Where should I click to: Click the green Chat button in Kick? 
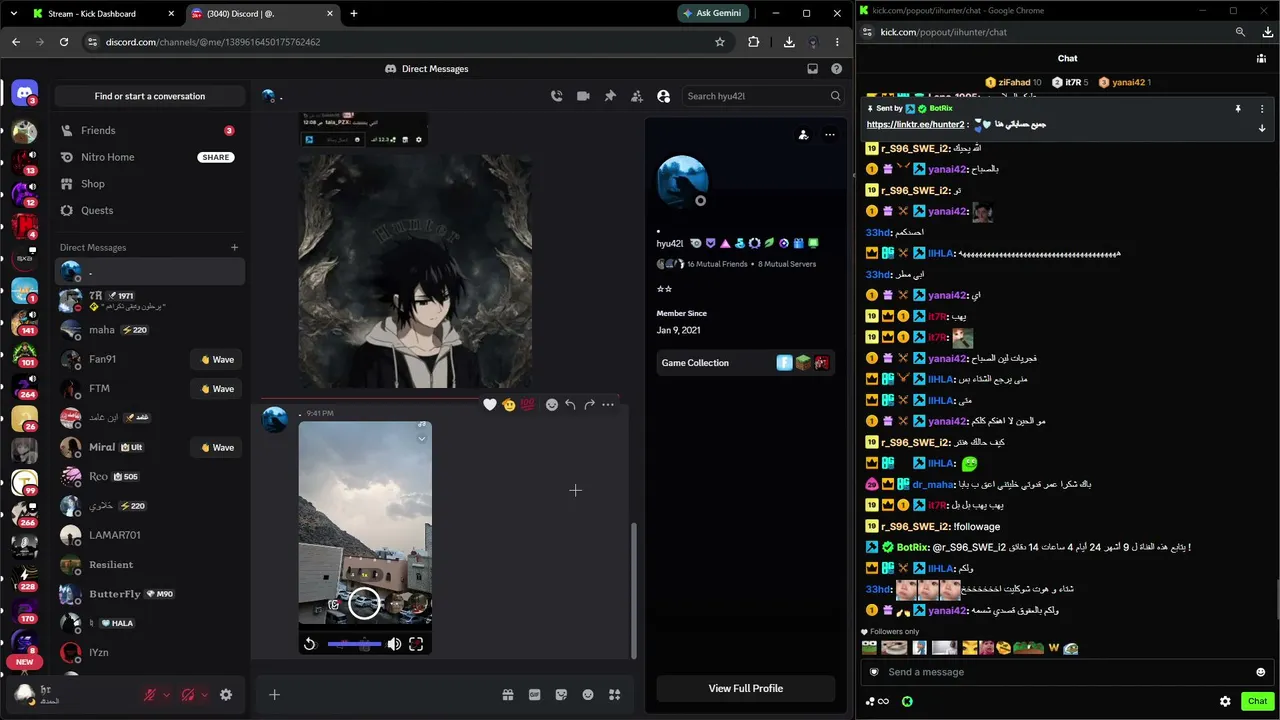point(1257,701)
